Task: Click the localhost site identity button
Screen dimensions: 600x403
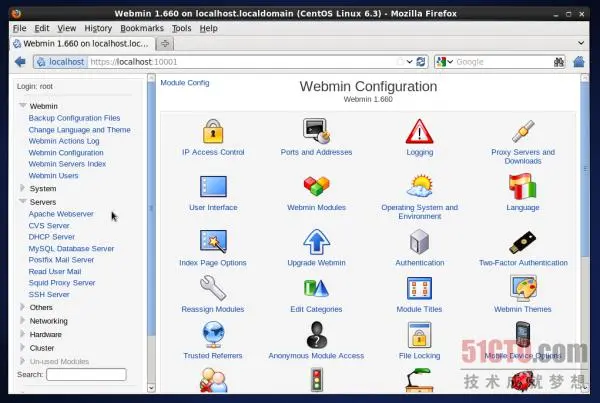Action: tap(60, 62)
